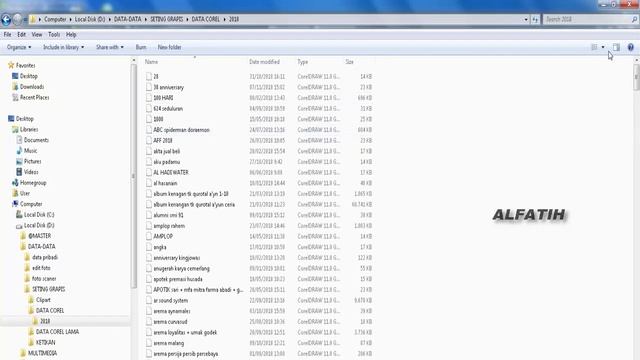Select anniversary kingjowes file
Image resolution: width=640 pixels, height=360 pixels.
176,258
